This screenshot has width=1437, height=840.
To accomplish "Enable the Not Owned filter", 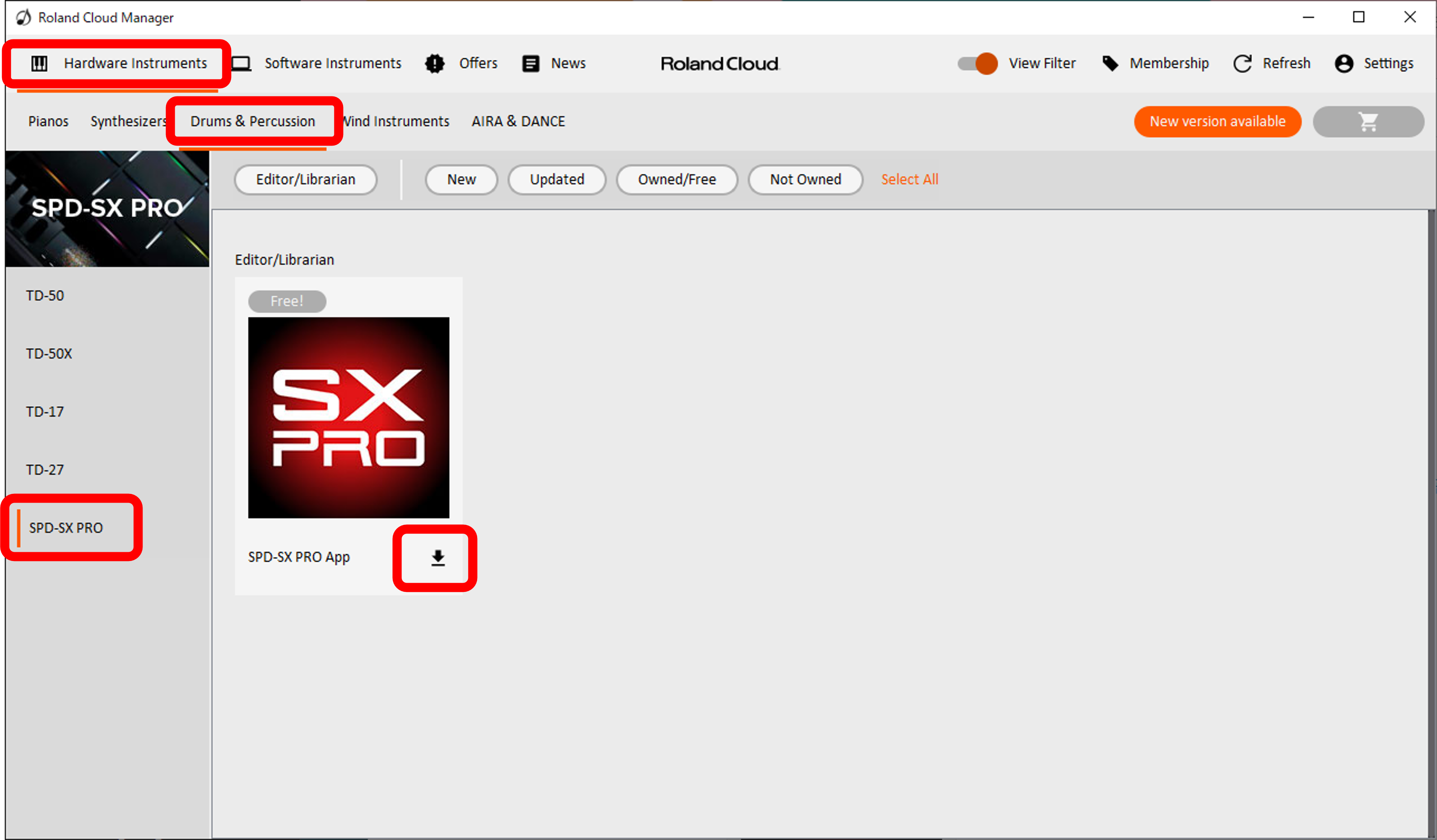I will (805, 180).
